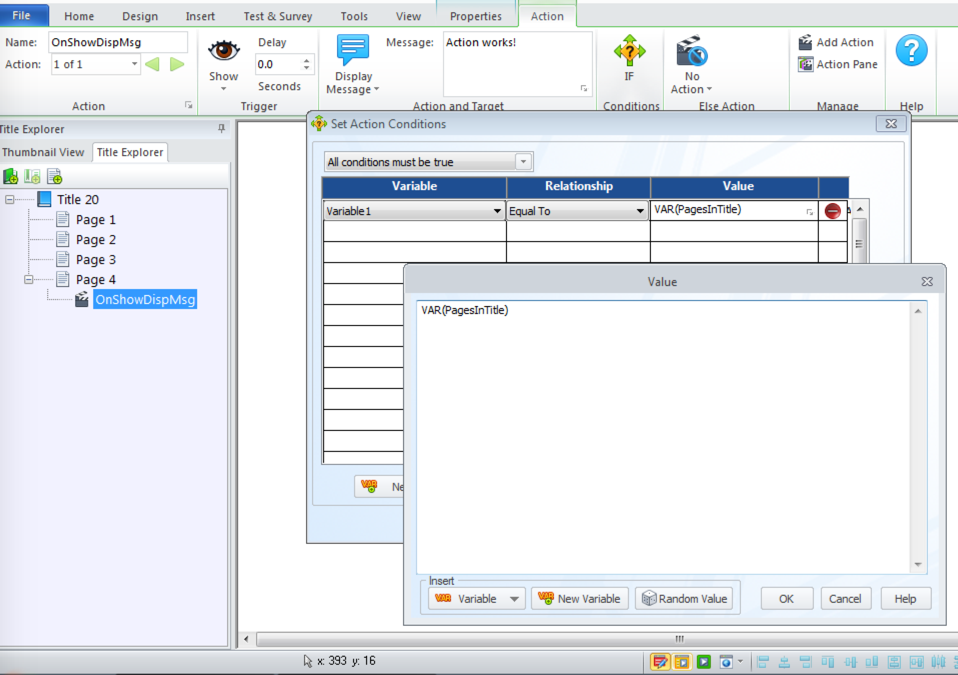Collapse the Title 20 tree node
The image size is (958, 675).
(10, 200)
